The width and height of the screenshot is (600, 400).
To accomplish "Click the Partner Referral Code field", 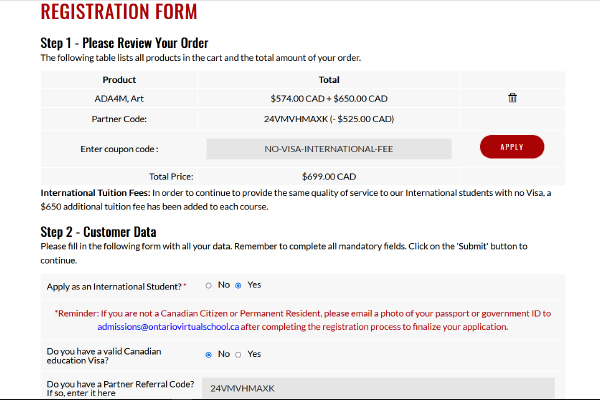I will pyautogui.click(x=378, y=388).
